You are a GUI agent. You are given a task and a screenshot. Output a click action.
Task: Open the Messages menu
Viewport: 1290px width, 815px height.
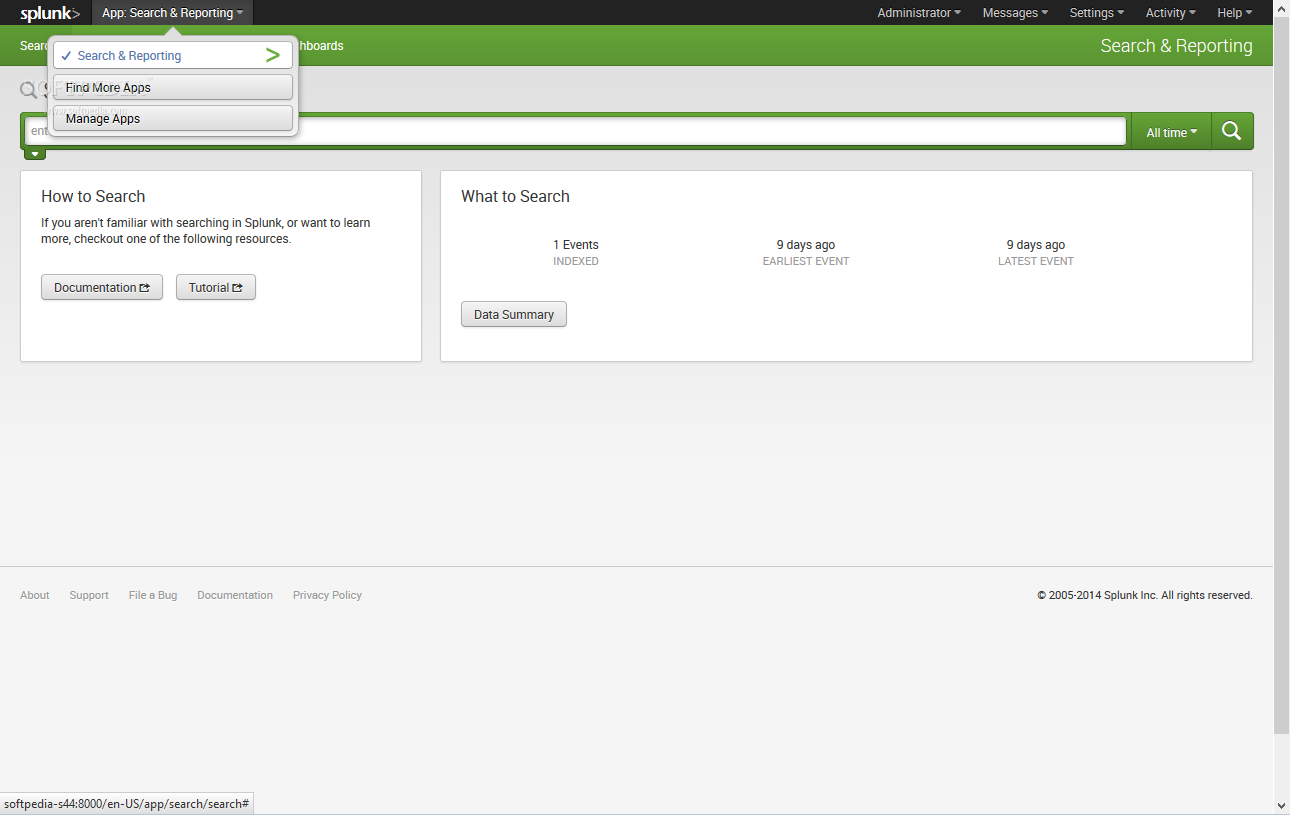coord(1015,13)
